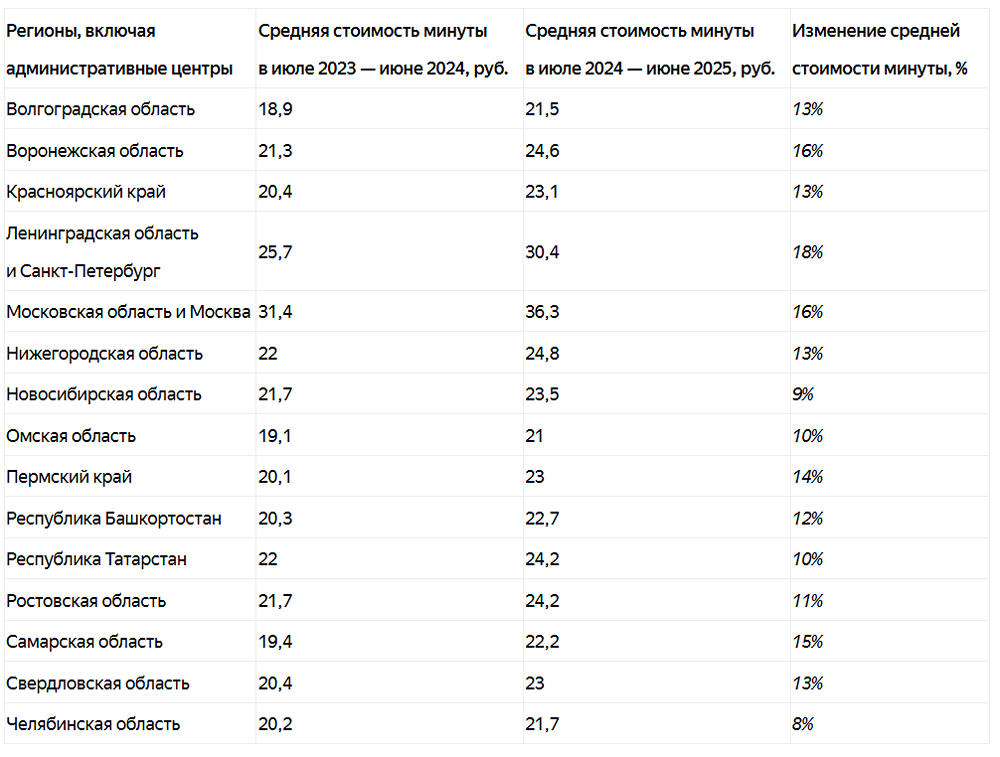Select the 36,3 value for Moscow
Viewport: 1000px width, 757px height.
[x=543, y=312]
